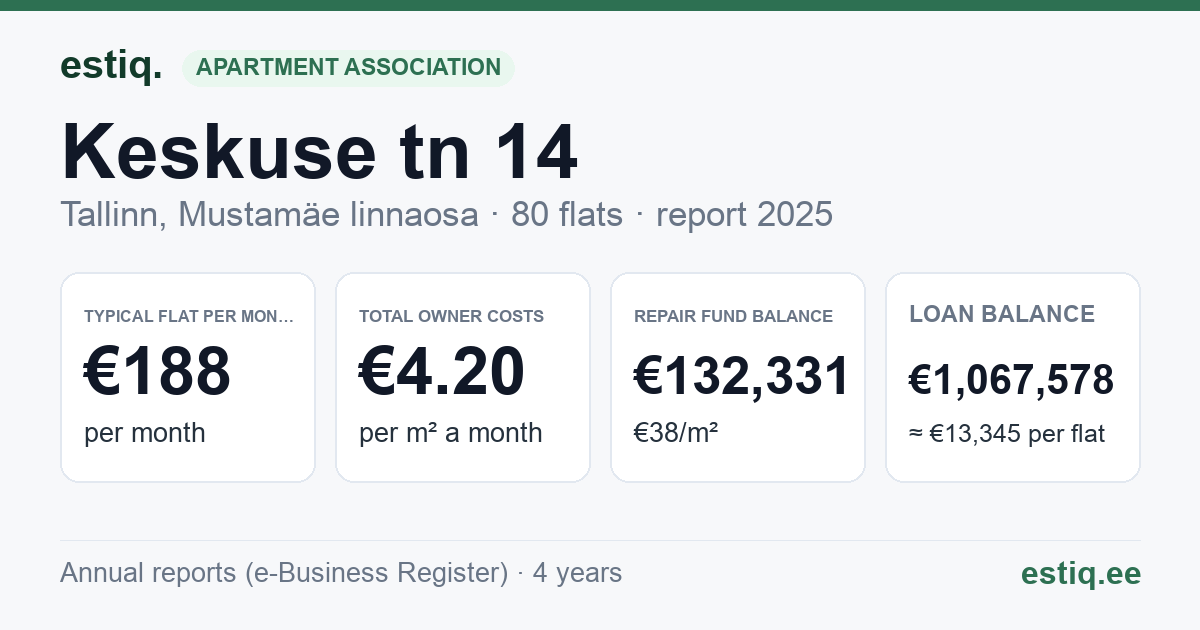
Task: Open the Repair fund balance card
Action: [738, 377]
